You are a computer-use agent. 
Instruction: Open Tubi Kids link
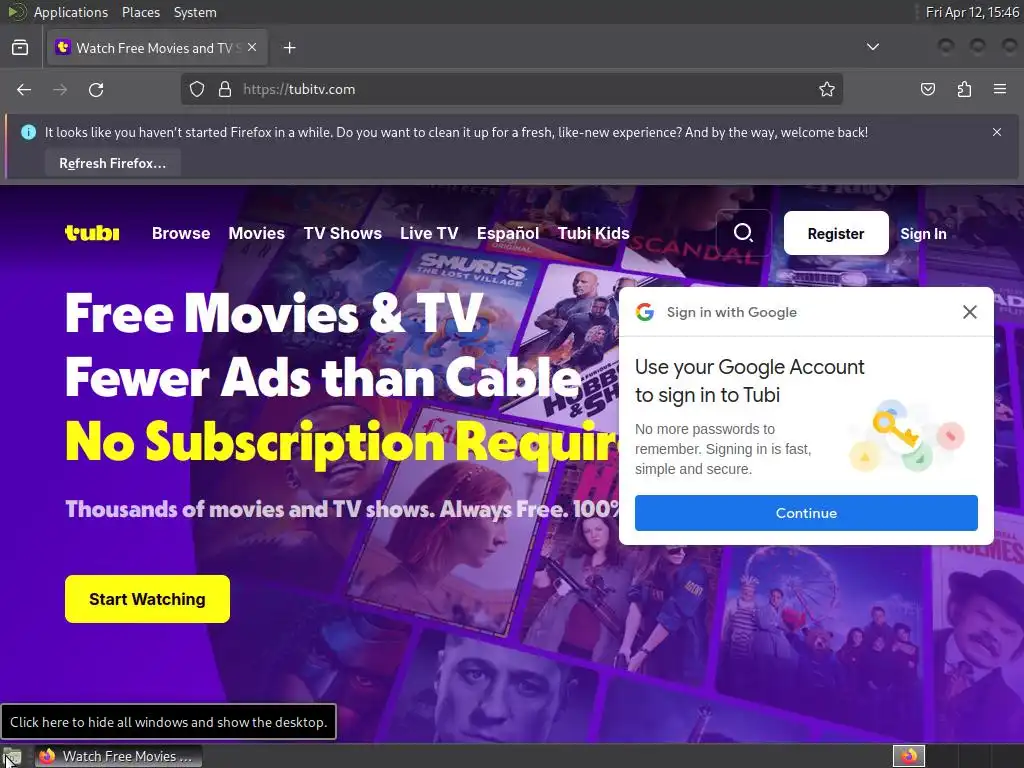click(x=593, y=233)
